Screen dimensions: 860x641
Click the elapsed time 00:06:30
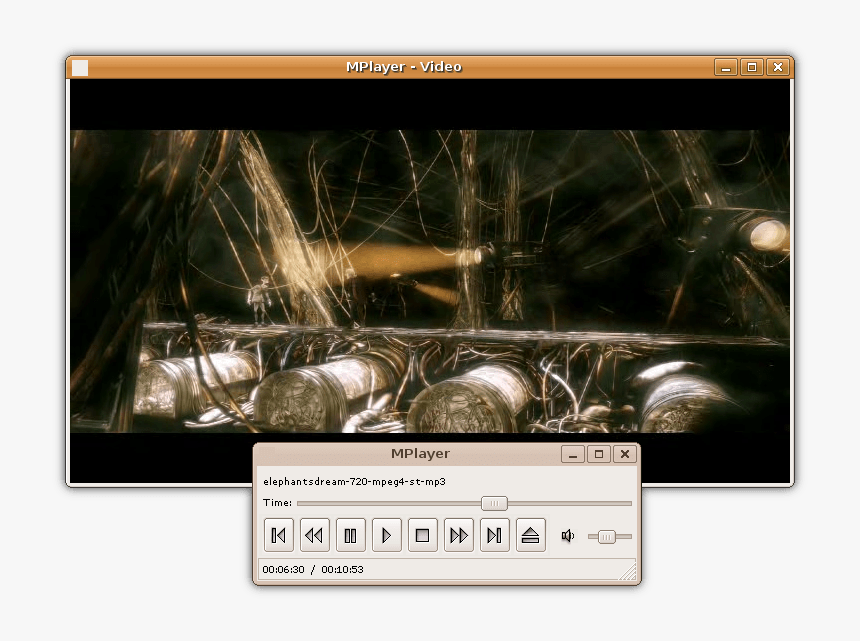[283, 570]
